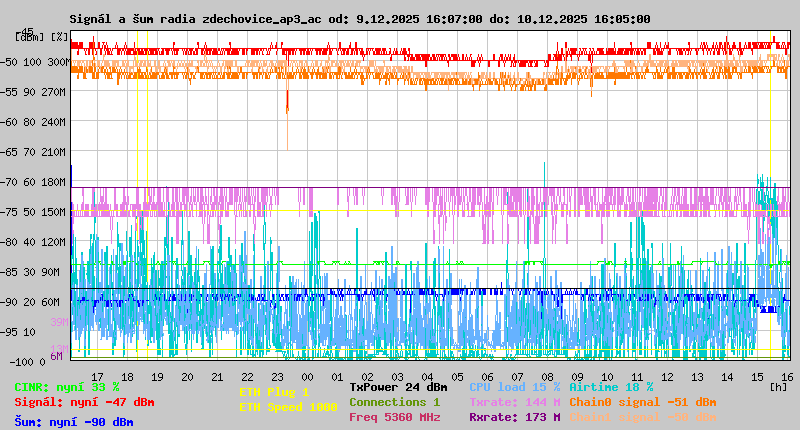Click the red Signál legend entry

(84, 402)
